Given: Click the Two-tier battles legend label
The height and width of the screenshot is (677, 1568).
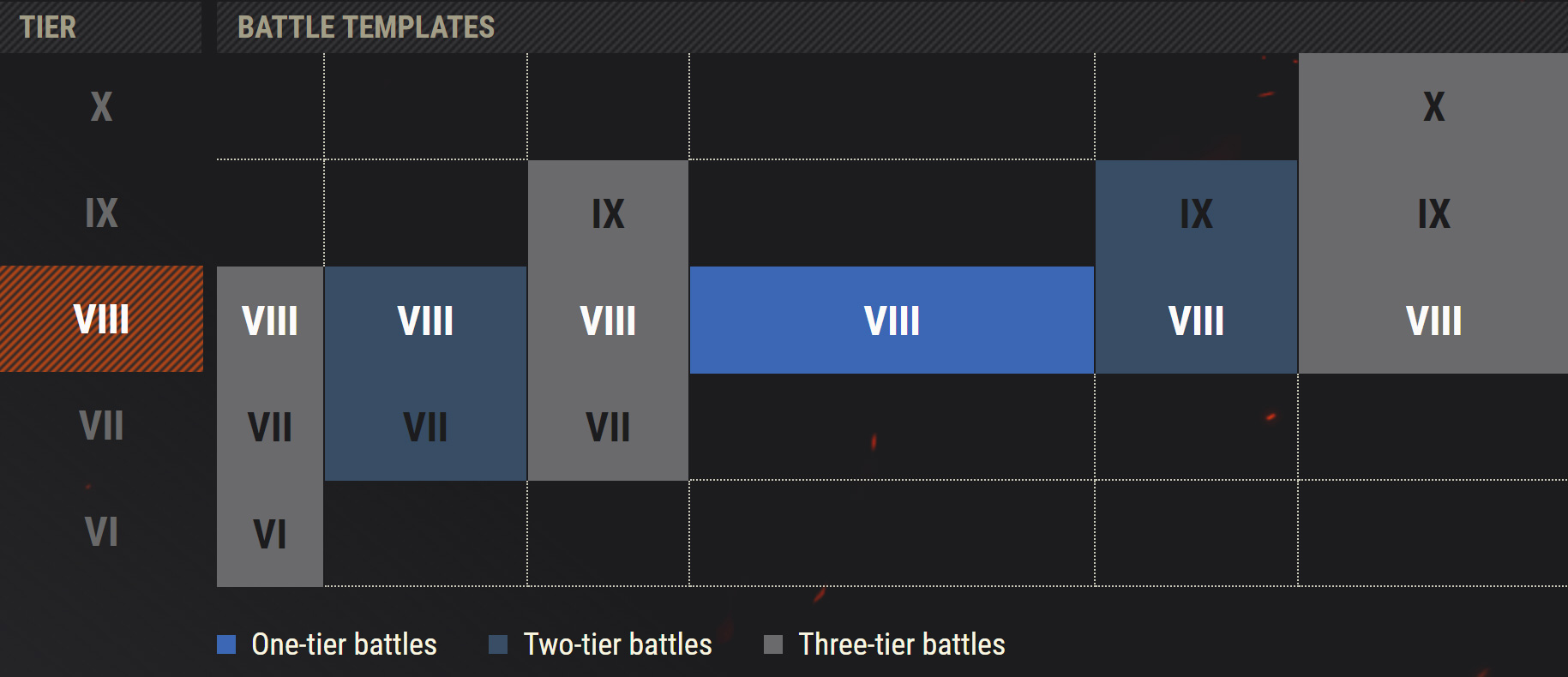Looking at the screenshot, I should click(617, 644).
